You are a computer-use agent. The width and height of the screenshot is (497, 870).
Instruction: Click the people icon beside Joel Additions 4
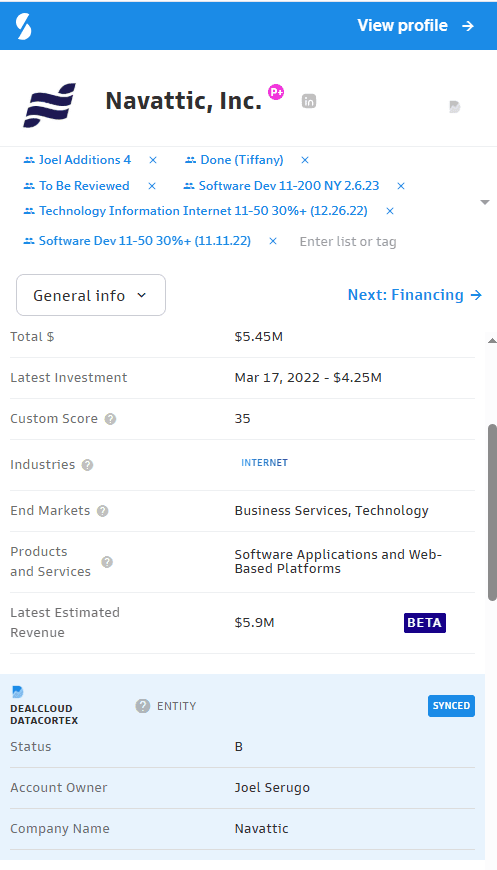click(29, 160)
